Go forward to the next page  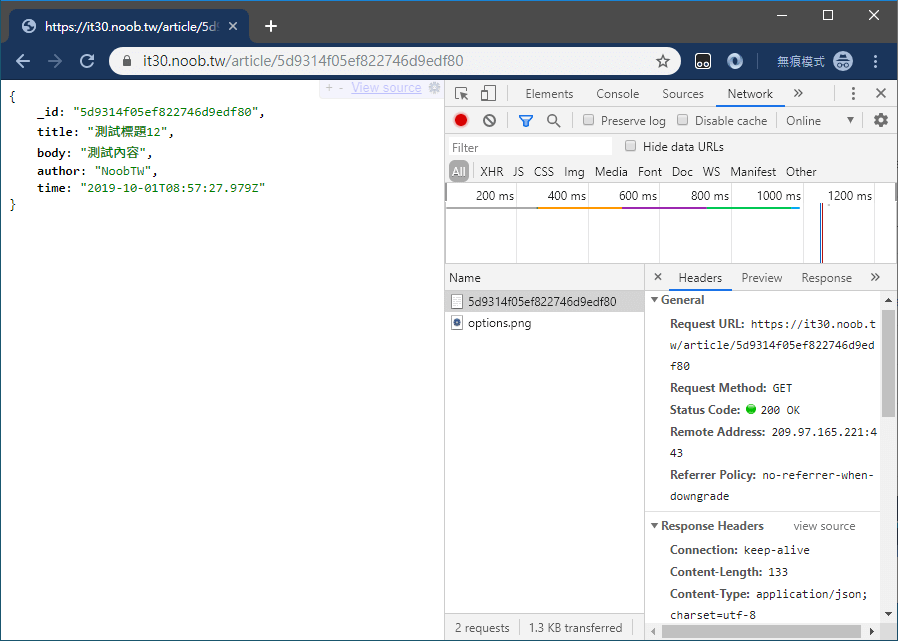[x=55, y=61]
